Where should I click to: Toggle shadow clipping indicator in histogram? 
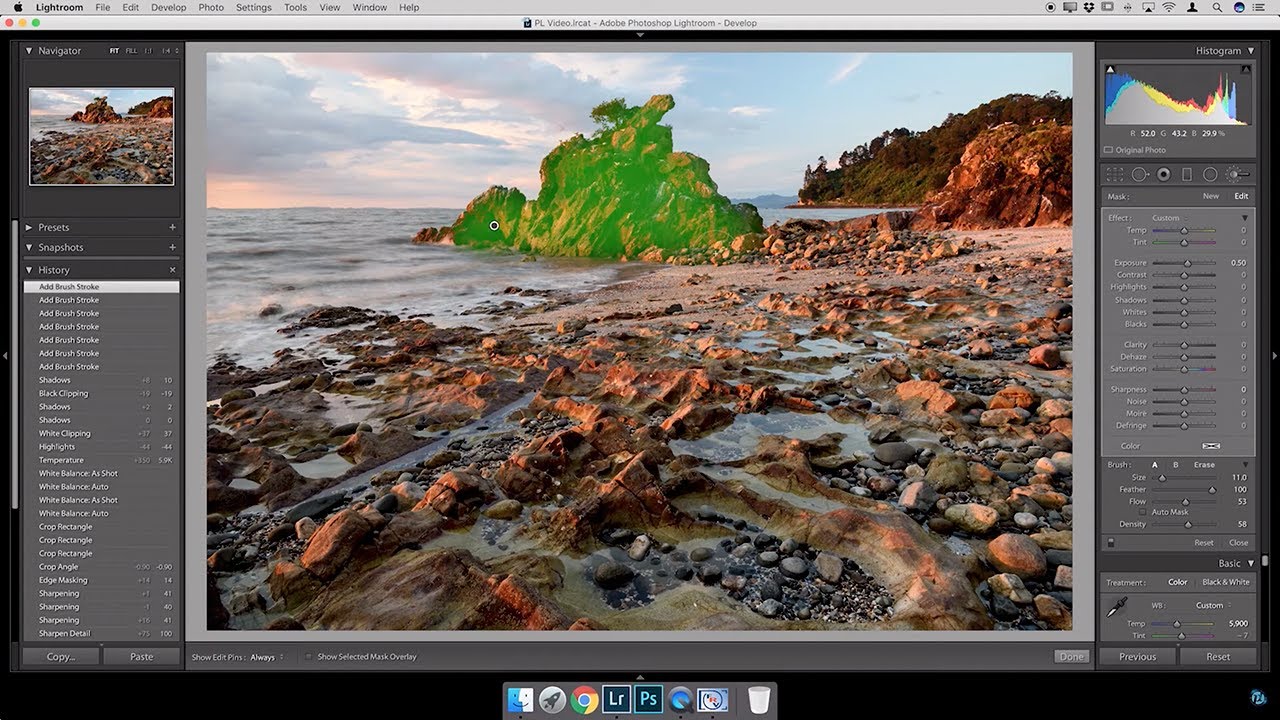click(1110, 69)
